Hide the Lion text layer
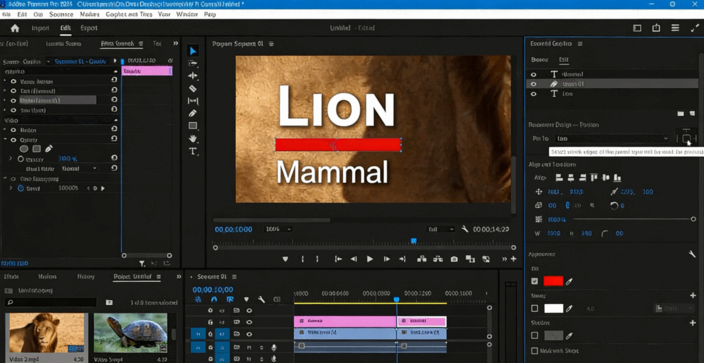Image resolution: width=704 pixels, height=363 pixels. [x=533, y=94]
